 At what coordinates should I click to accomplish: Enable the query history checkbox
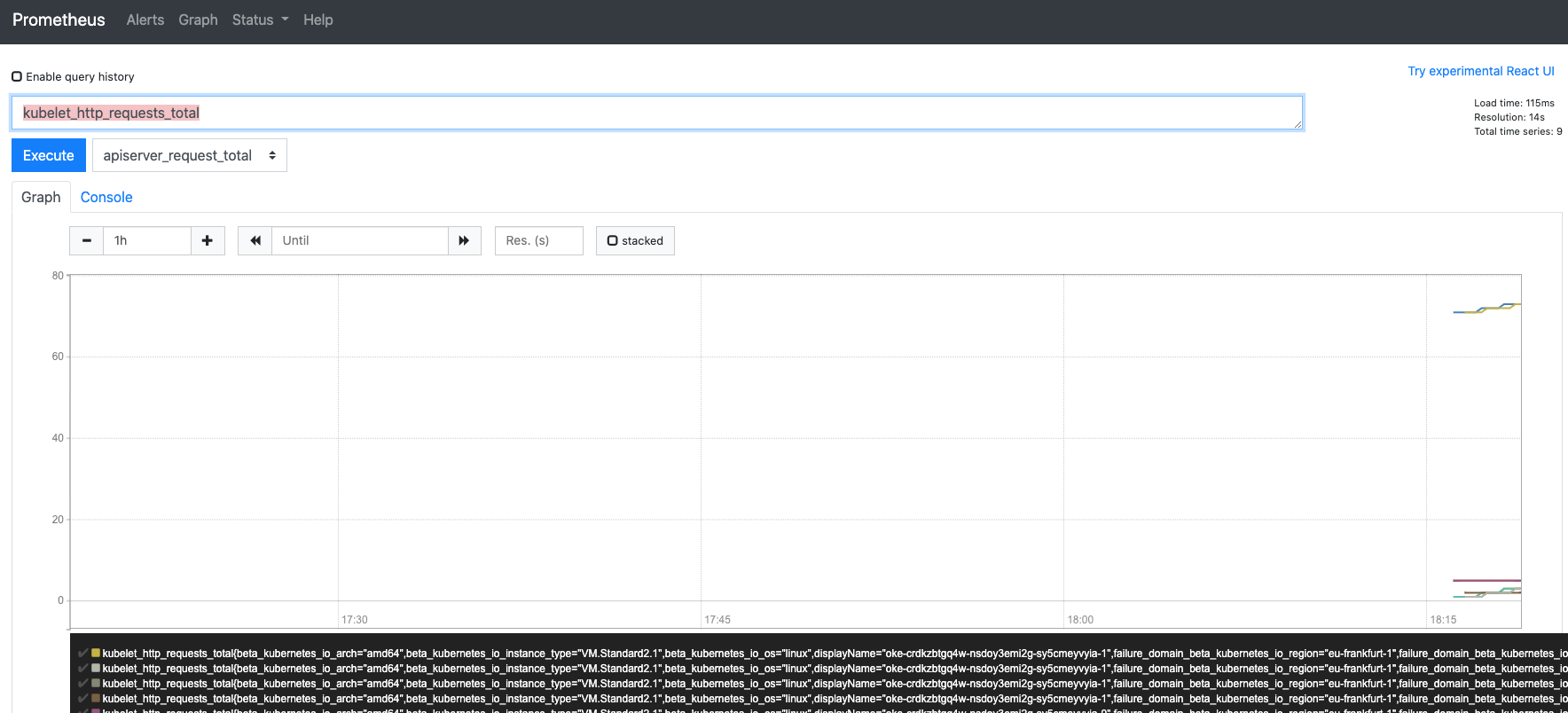pos(17,76)
